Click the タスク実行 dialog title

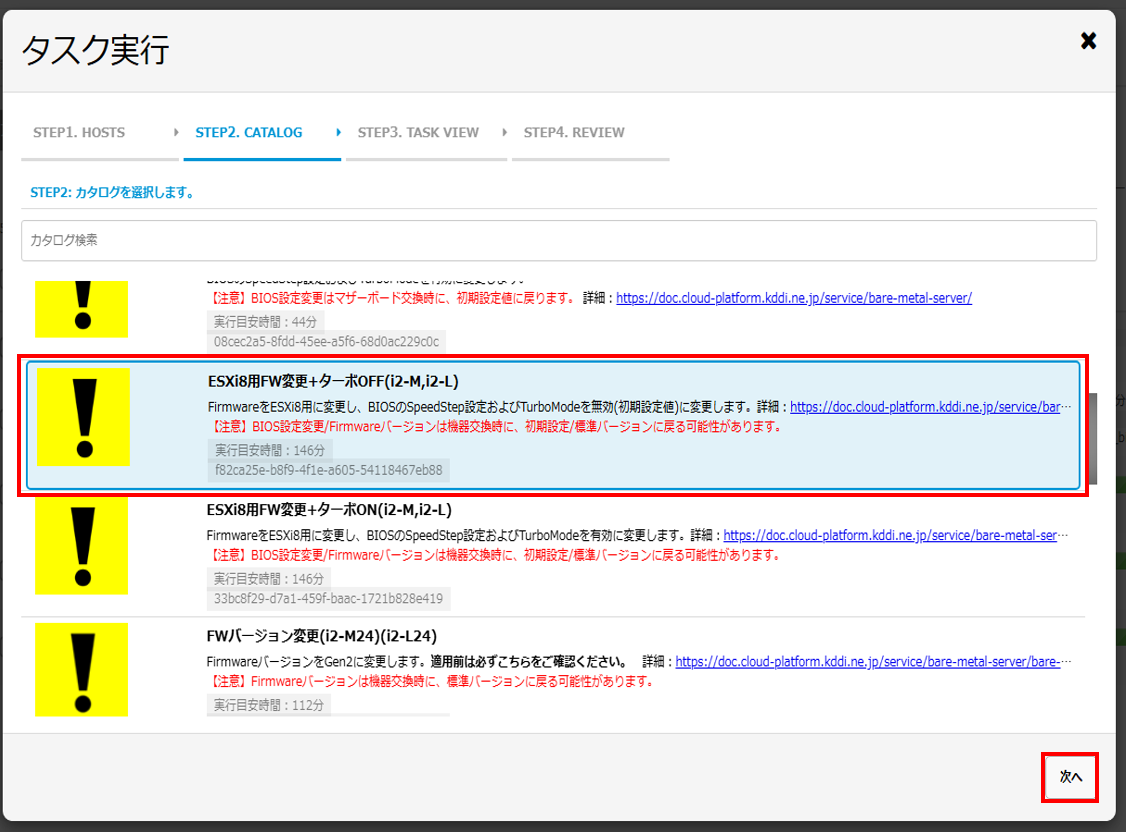click(96, 50)
